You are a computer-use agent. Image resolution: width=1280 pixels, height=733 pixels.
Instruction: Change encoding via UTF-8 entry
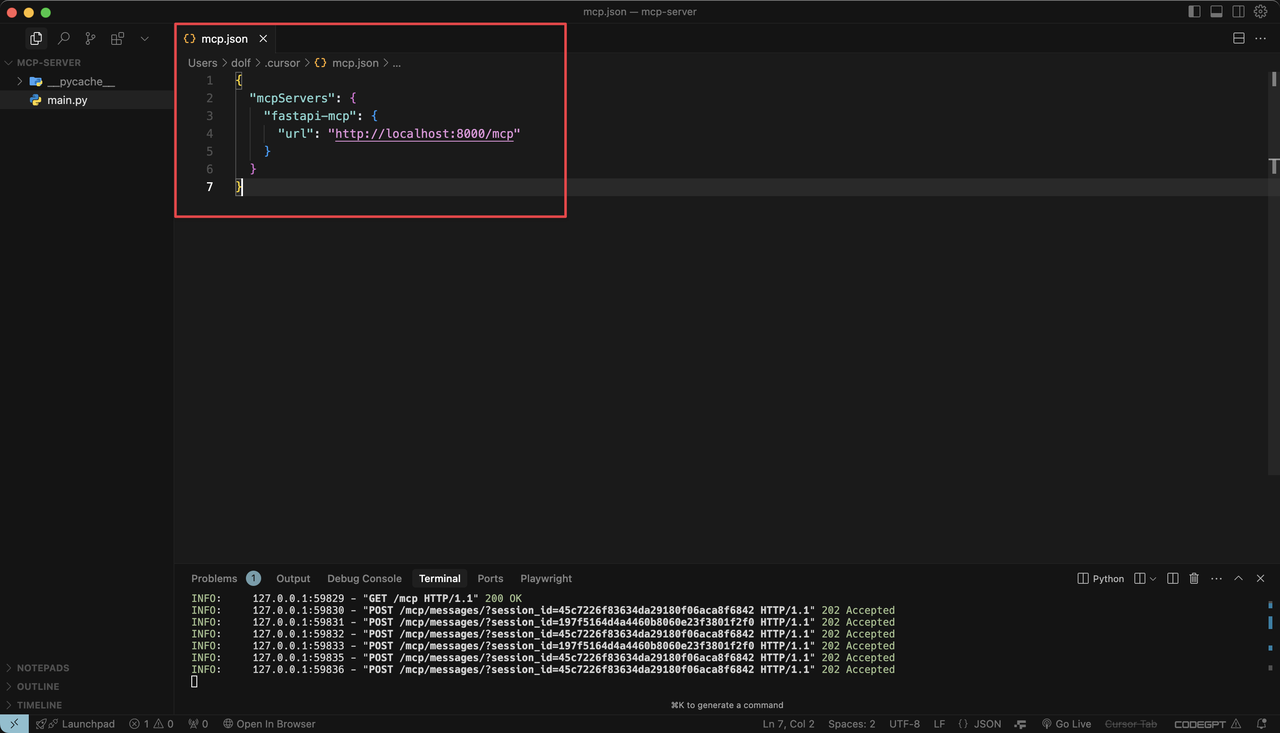tap(904, 723)
